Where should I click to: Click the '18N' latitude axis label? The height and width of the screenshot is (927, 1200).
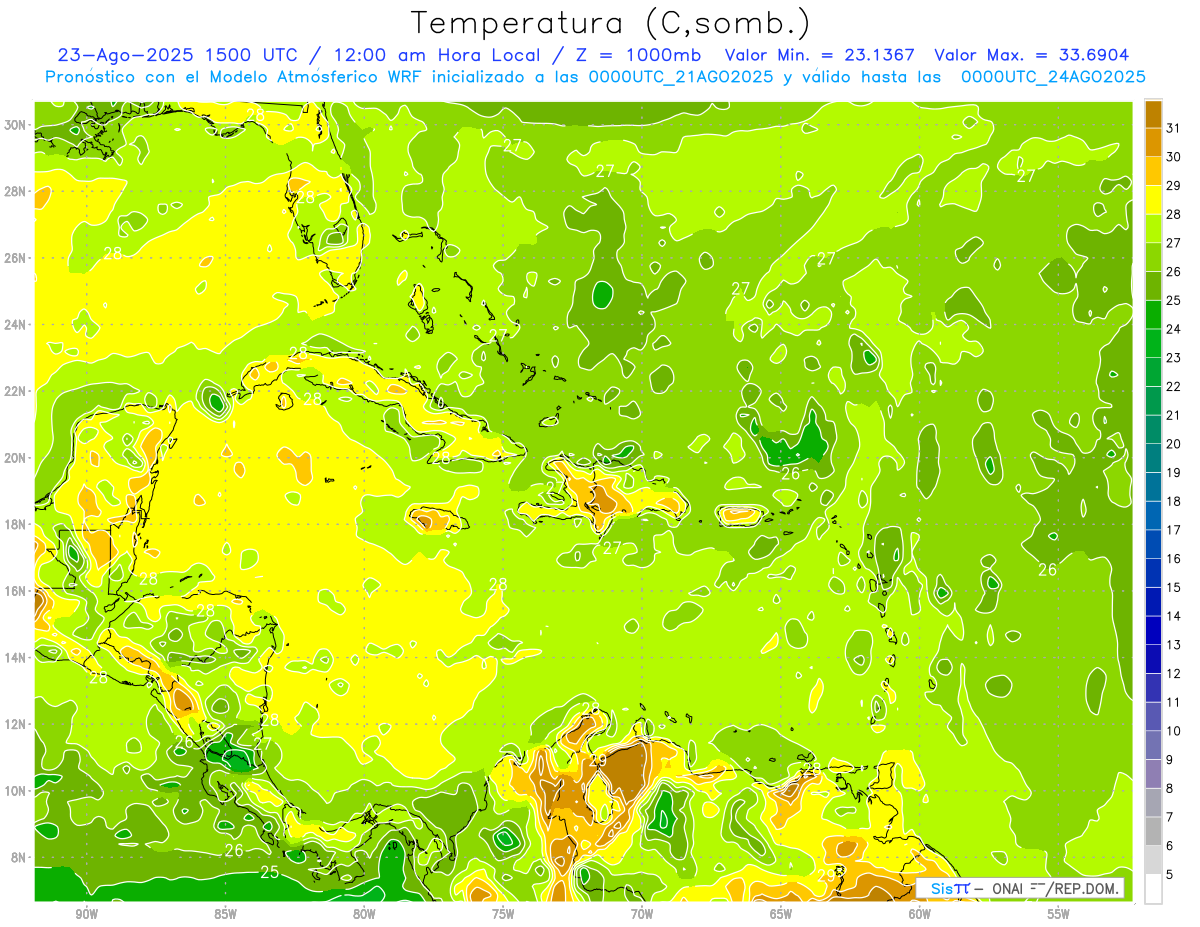click(x=17, y=524)
